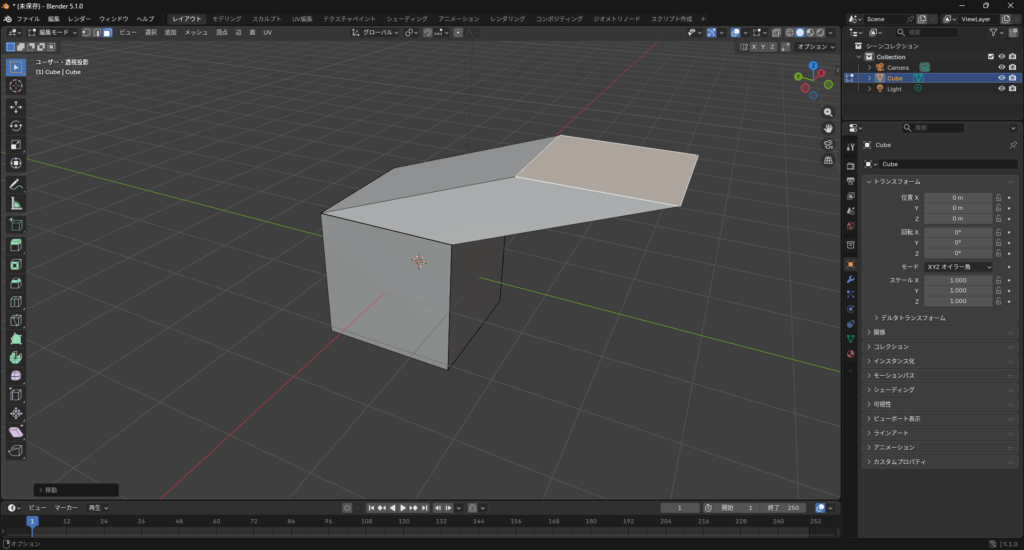Screen dimensions: 1024x550
Task: Switch to camera view using camera gizmo
Action: [x=828, y=144]
